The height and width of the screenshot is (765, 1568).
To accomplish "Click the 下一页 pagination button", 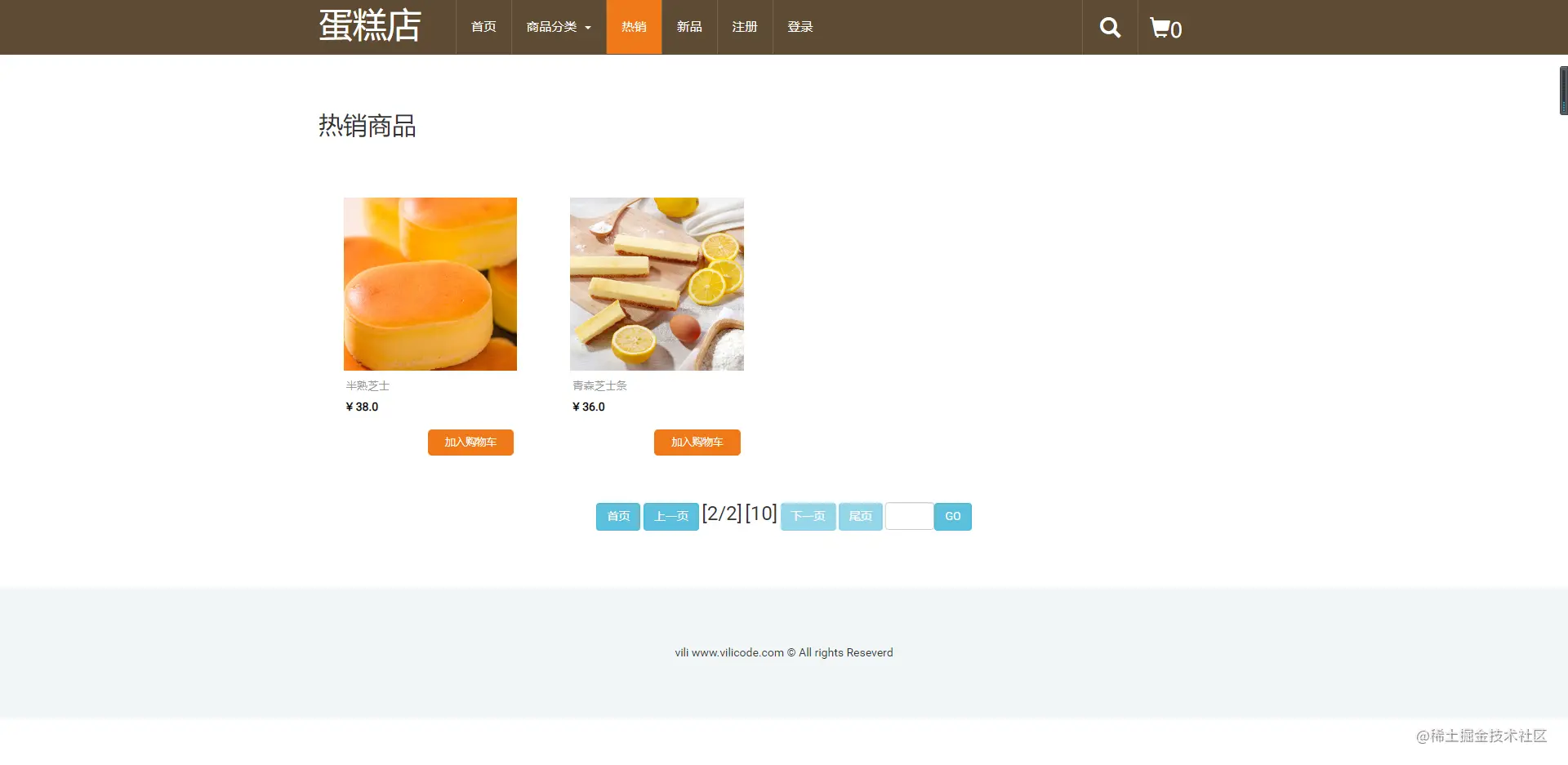I will (808, 517).
